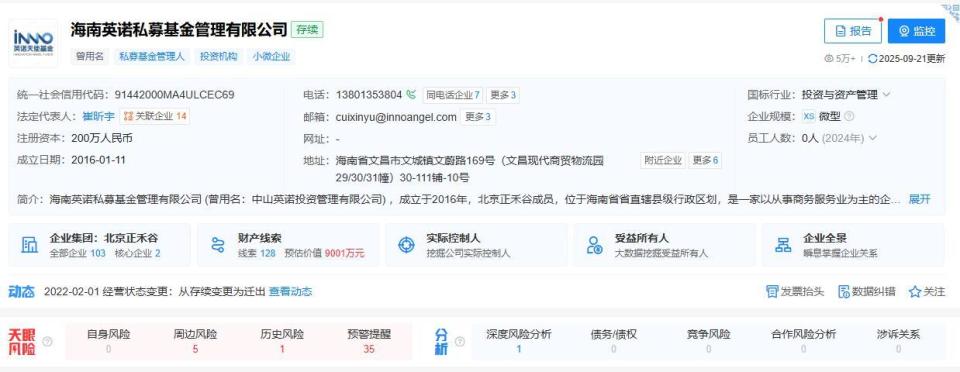Show 更多 3 email addresses
Image resolution: width=960 pixels, height=372 pixels.
coord(479,117)
